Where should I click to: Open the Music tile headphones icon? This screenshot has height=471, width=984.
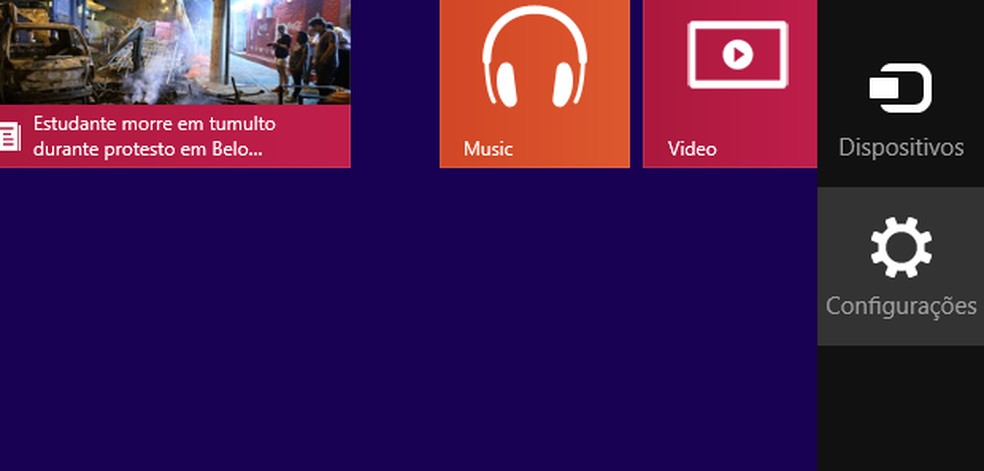click(535, 57)
